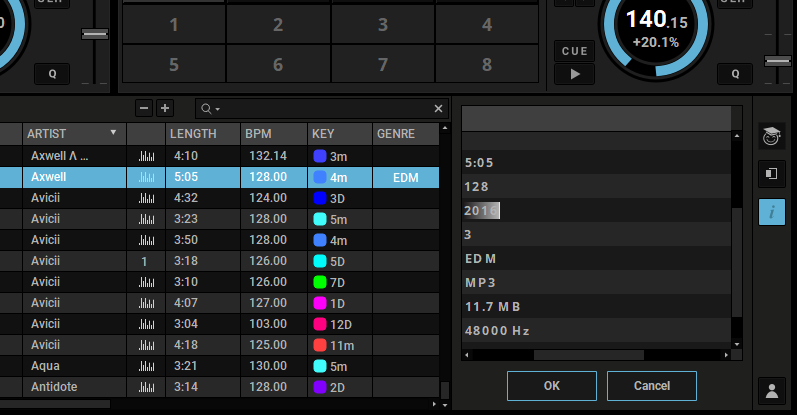This screenshot has height=415, width=797.
Task: Click hot cue pad 4
Action: (x=487, y=24)
